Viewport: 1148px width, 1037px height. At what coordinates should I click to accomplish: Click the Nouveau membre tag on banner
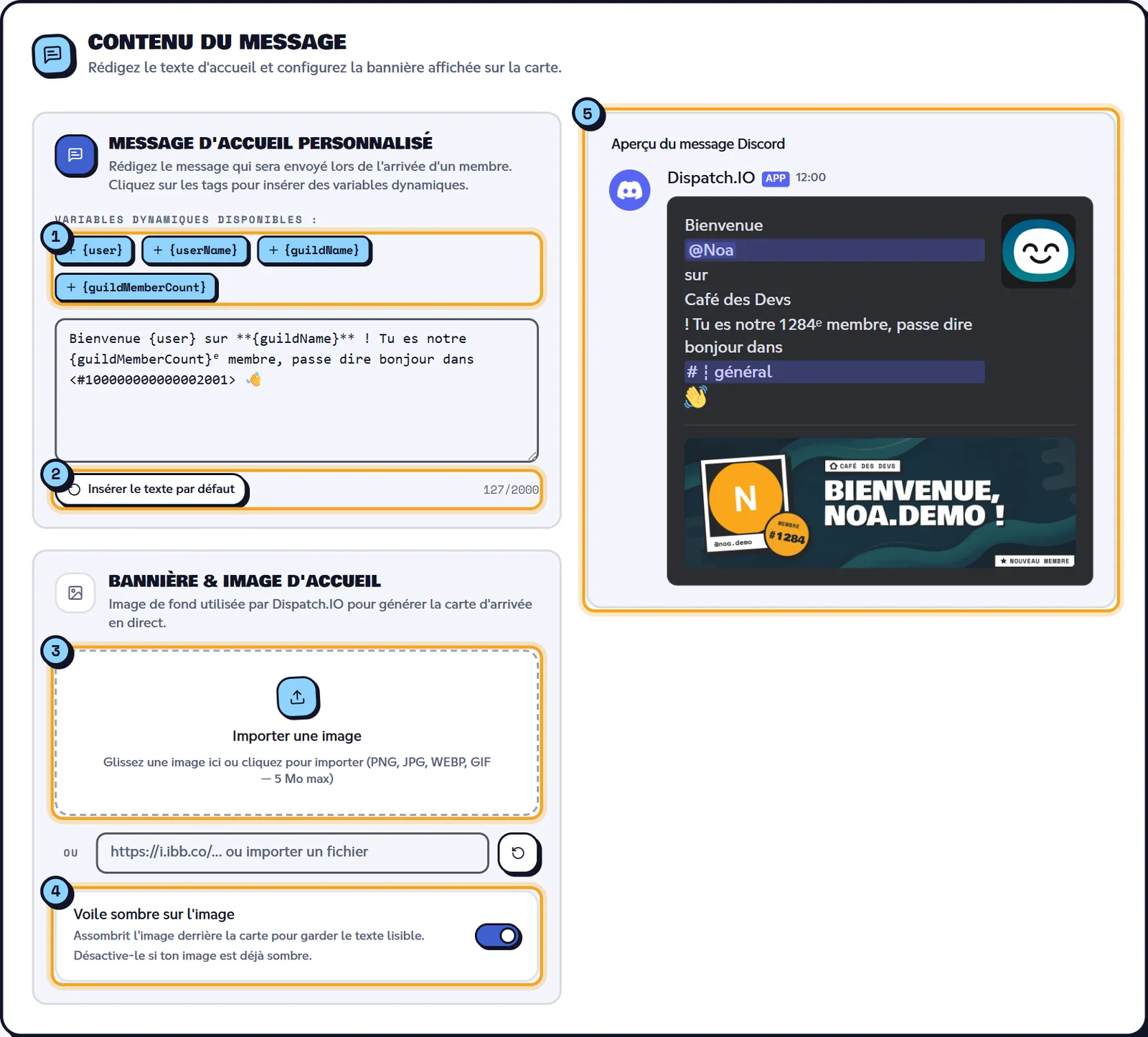1034,561
